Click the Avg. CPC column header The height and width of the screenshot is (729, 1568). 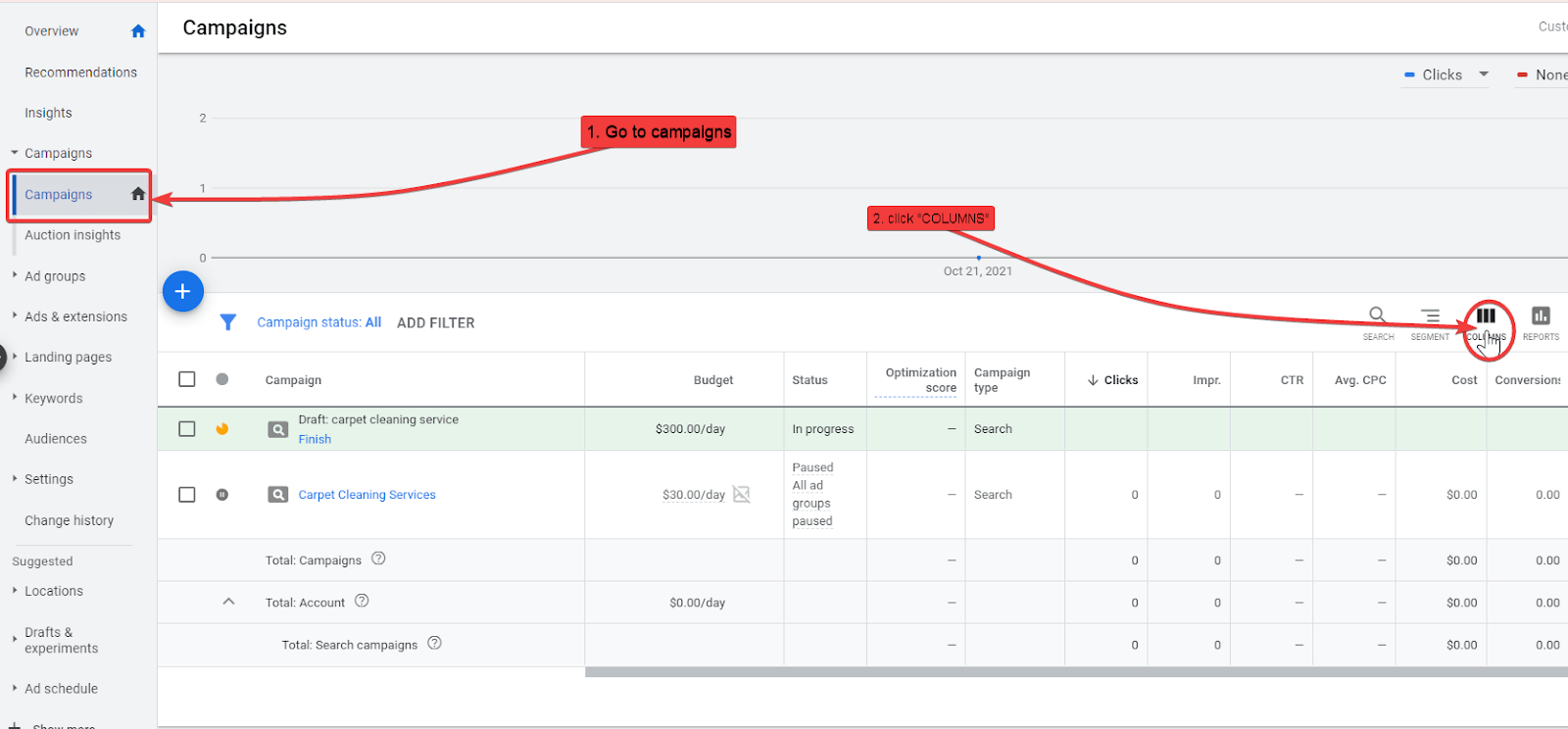click(x=1360, y=380)
